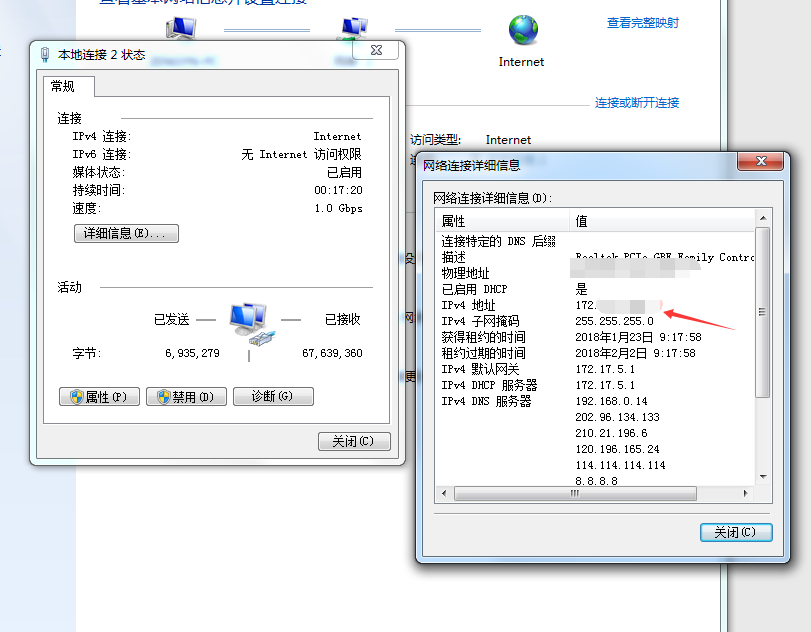The image size is (811, 632).
Task: Open the 详细信息(E) details button
Action: point(126,233)
